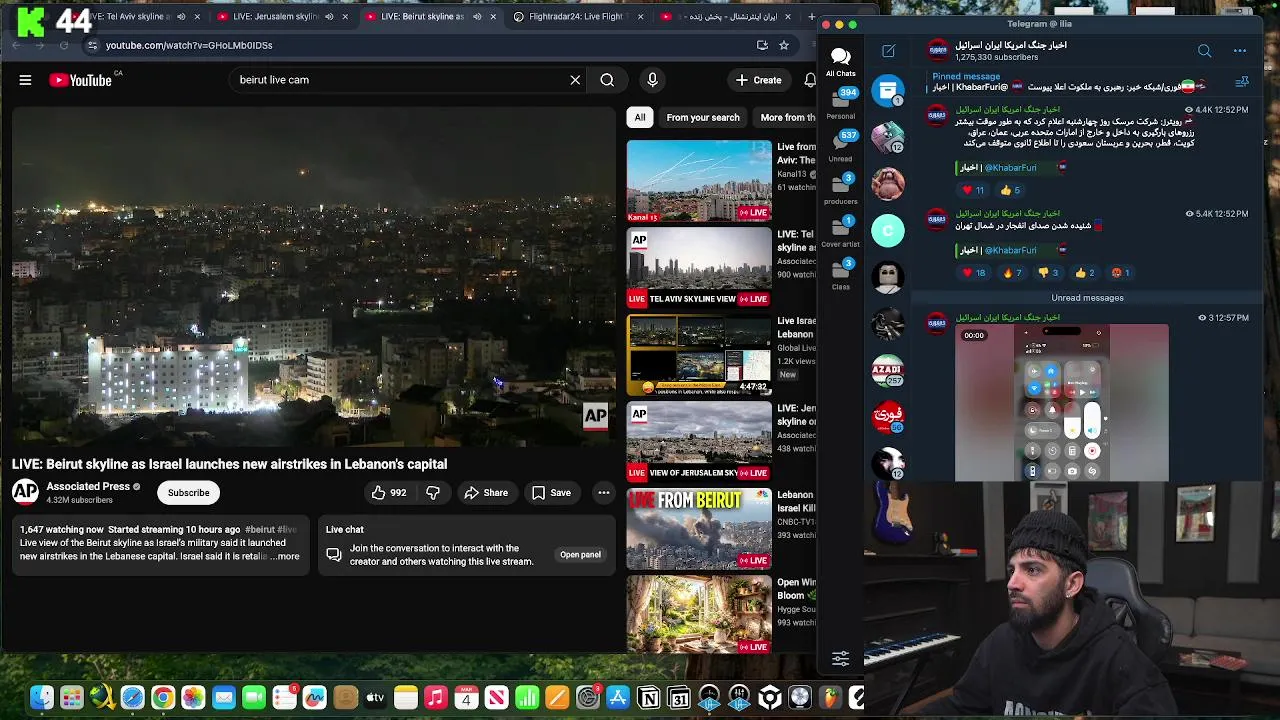1280x720 pixels.
Task: Open the Kanal 13 Tel Aviv live thumbnail
Action: (699, 181)
